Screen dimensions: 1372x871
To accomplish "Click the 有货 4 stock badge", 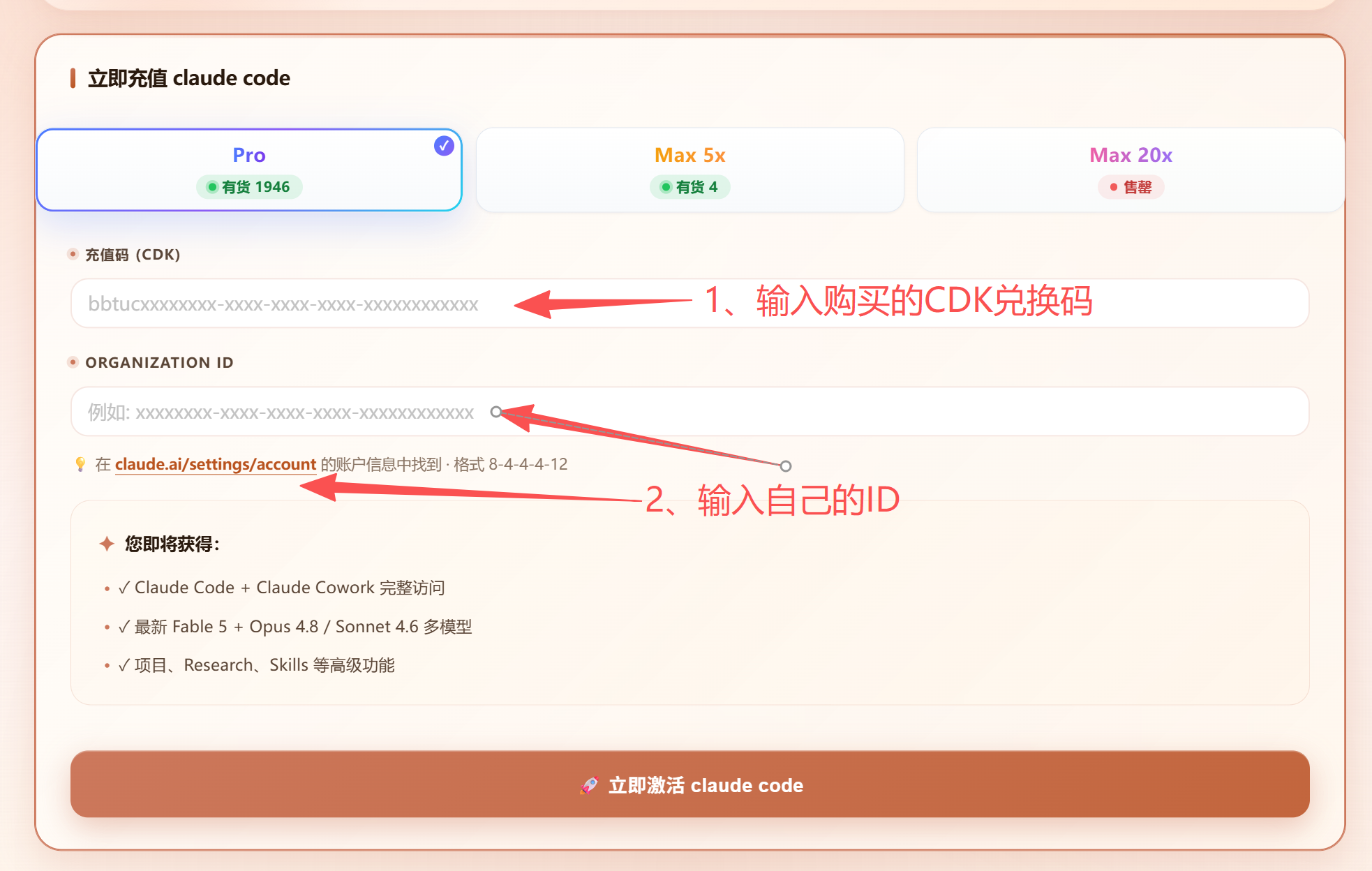I will pyautogui.click(x=689, y=187).
